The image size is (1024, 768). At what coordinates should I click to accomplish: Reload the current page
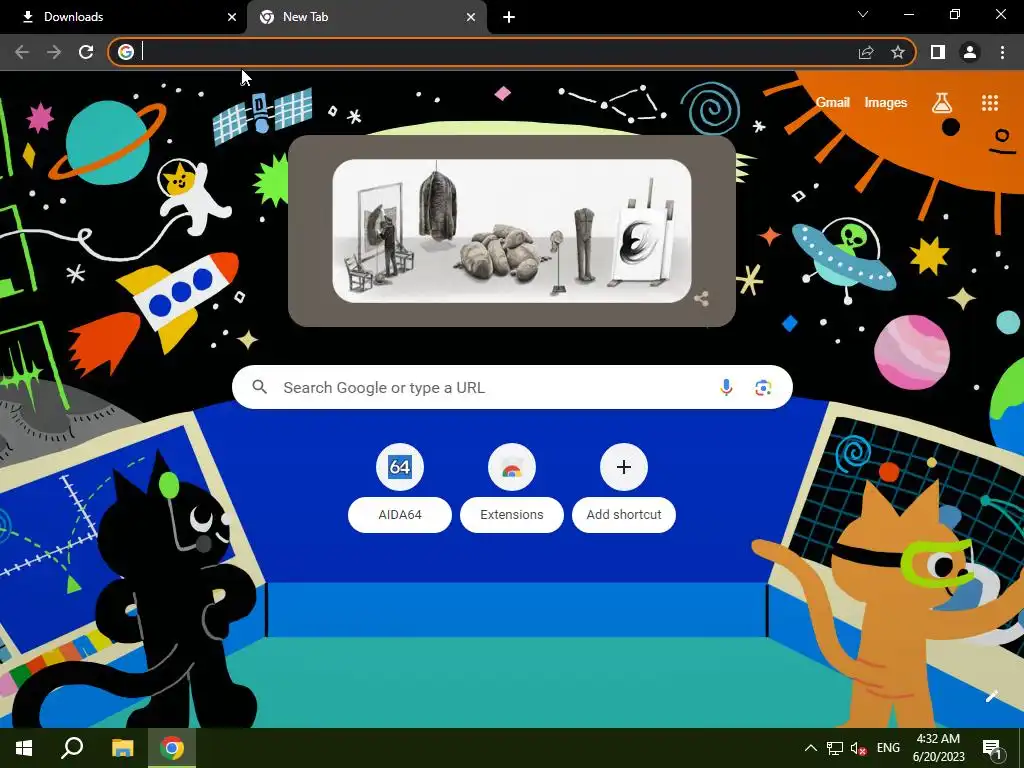coord(86,52)
